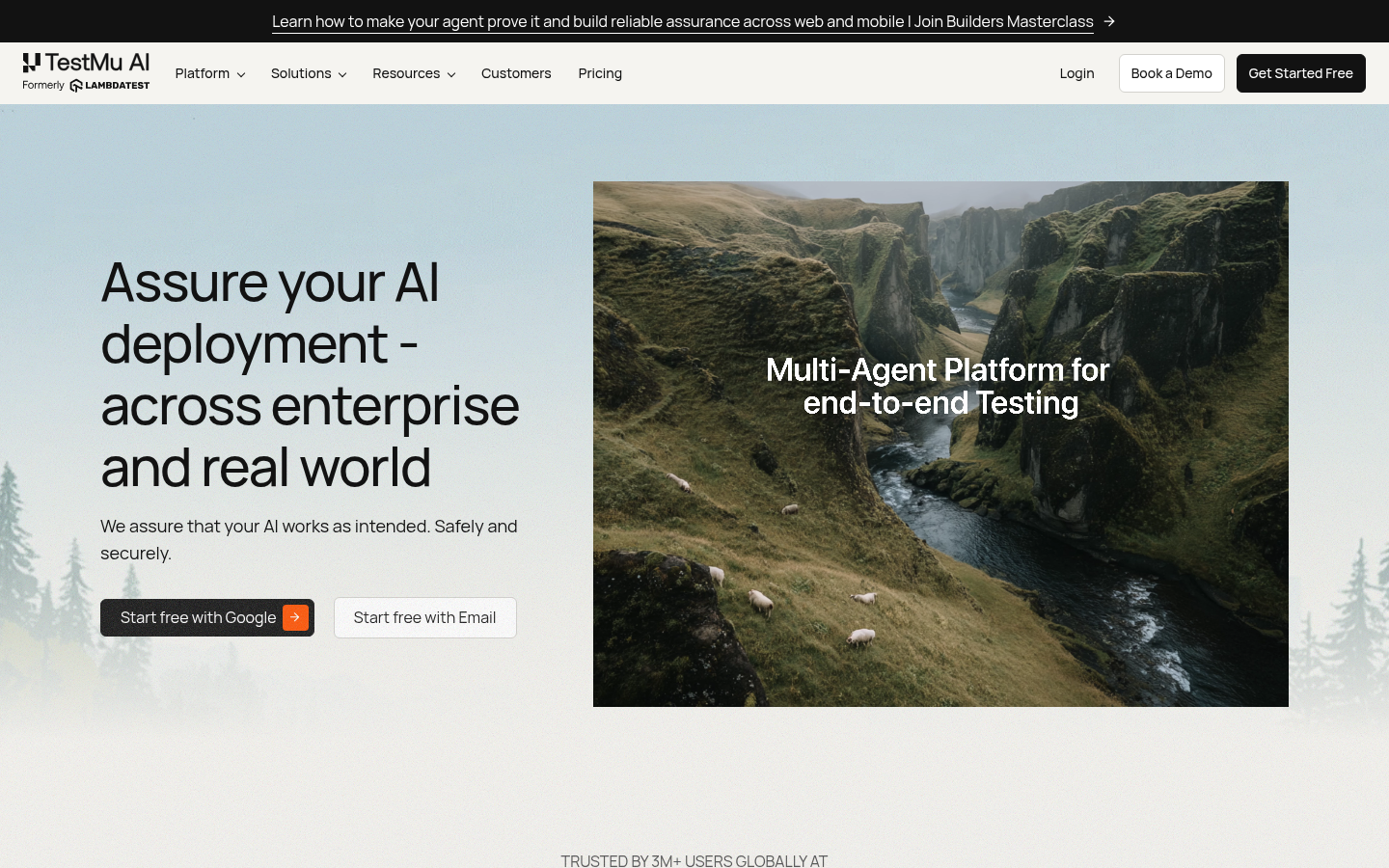
Task: Click the orange arrow on Start free with Google
Action: pos(295,617)
